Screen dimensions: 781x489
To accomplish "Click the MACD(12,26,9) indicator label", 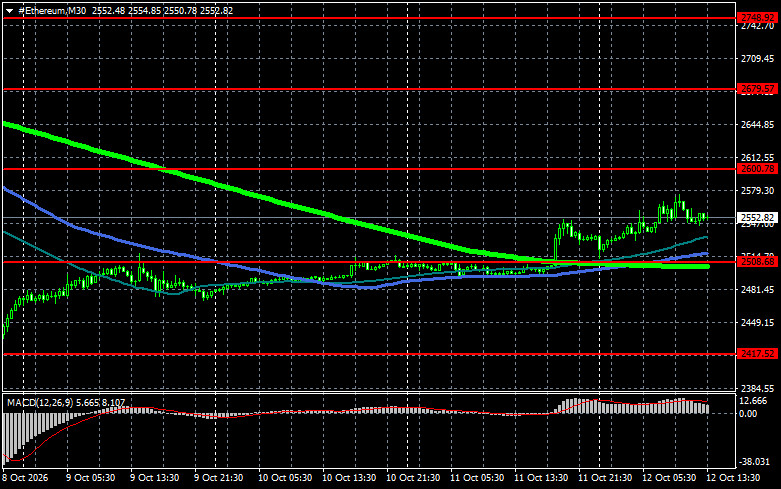I will pos(40,402).
